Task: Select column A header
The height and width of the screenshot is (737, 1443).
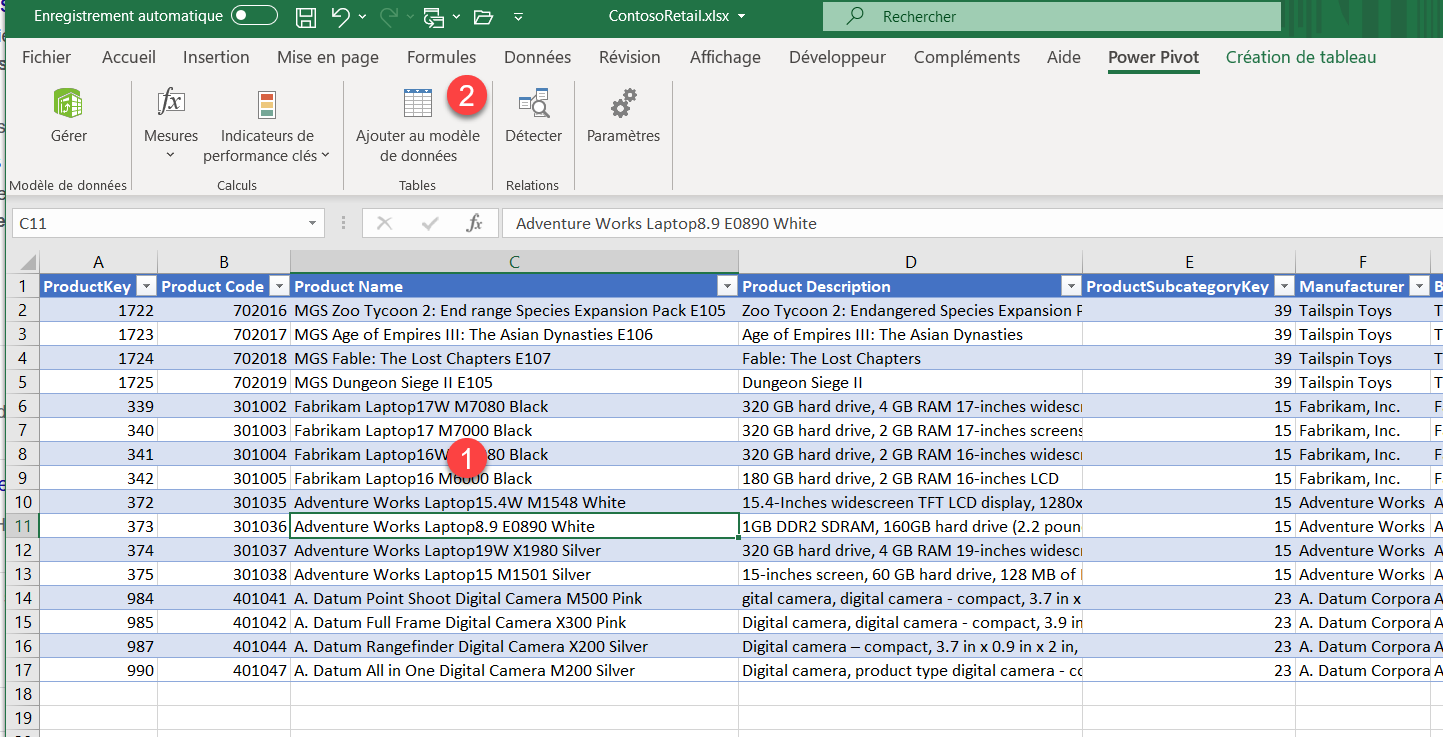Action: [98, 262]
